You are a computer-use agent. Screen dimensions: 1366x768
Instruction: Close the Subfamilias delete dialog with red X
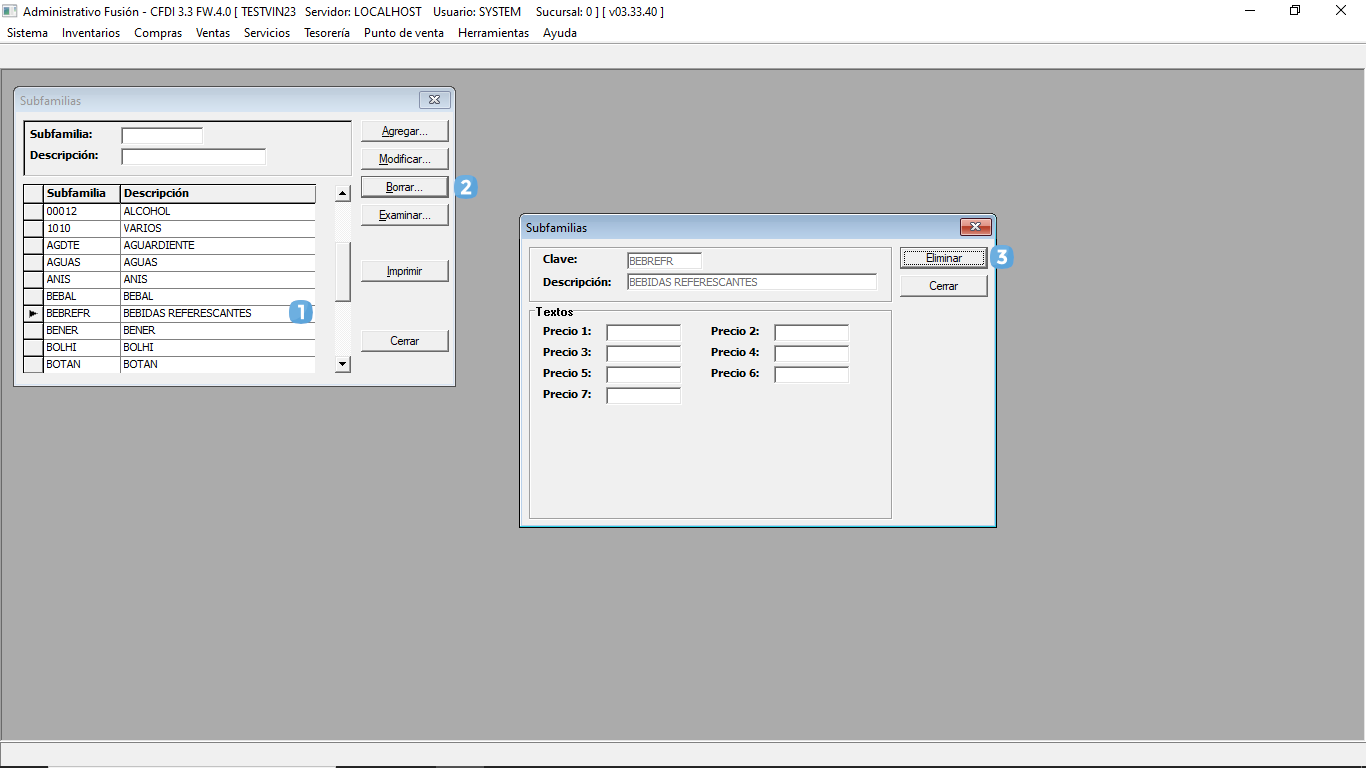[976, 227]
